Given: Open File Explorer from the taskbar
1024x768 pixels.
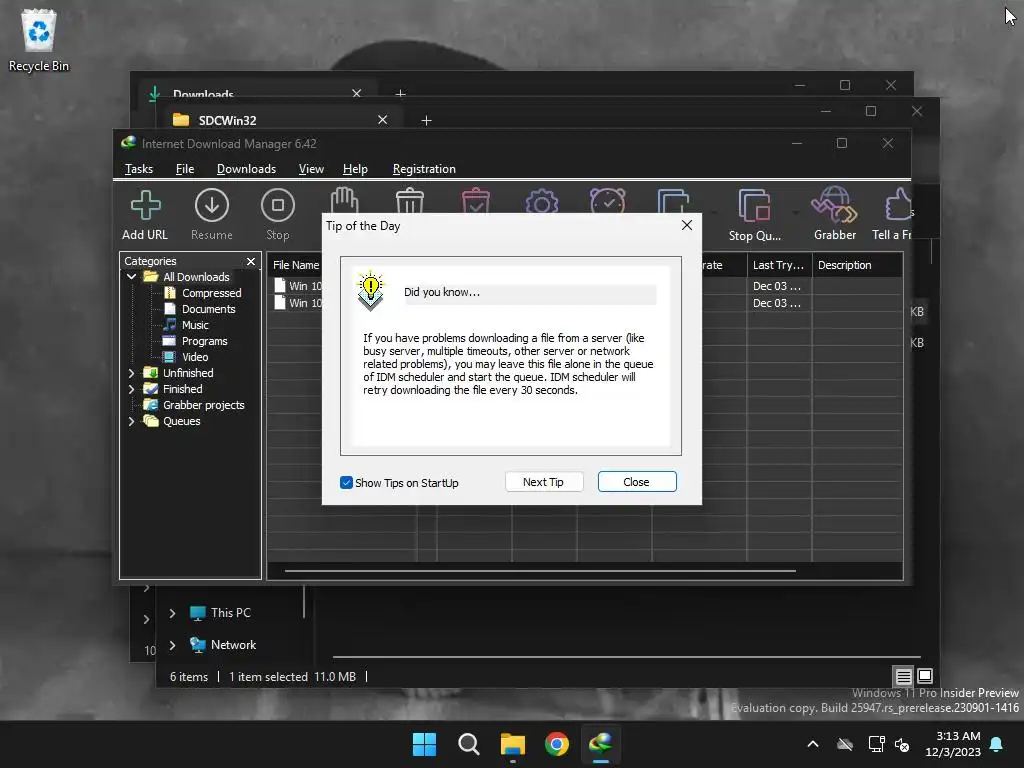Looking at the screenshot, I should pos(513,744).
